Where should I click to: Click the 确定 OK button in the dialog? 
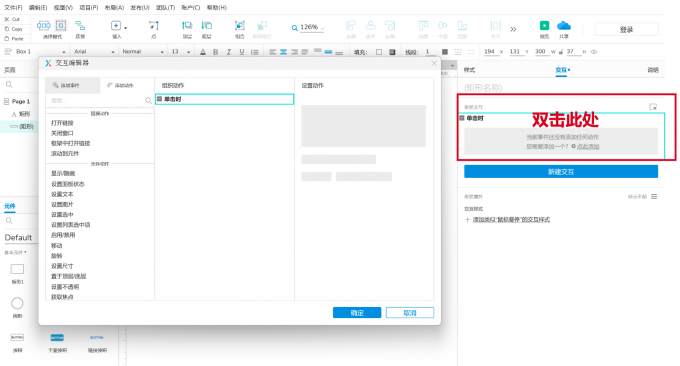click(357, 313)
